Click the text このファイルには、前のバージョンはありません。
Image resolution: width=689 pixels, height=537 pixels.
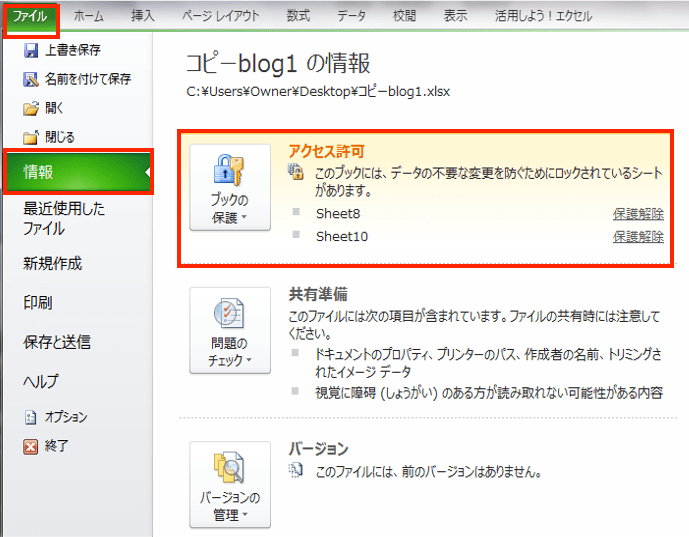click(x=428, y=472)
